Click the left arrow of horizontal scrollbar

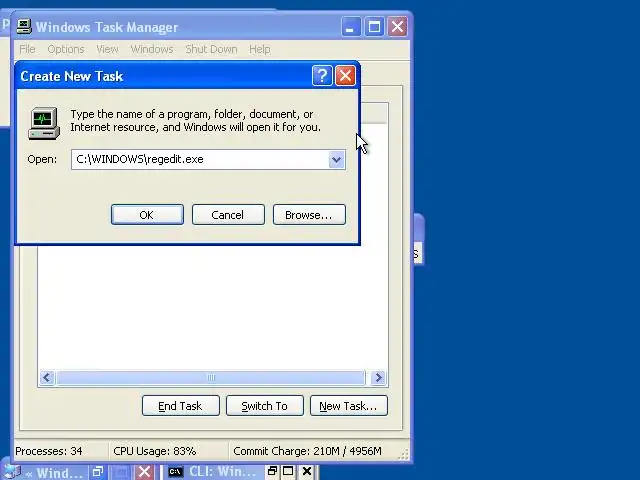(x=47, y=378)
